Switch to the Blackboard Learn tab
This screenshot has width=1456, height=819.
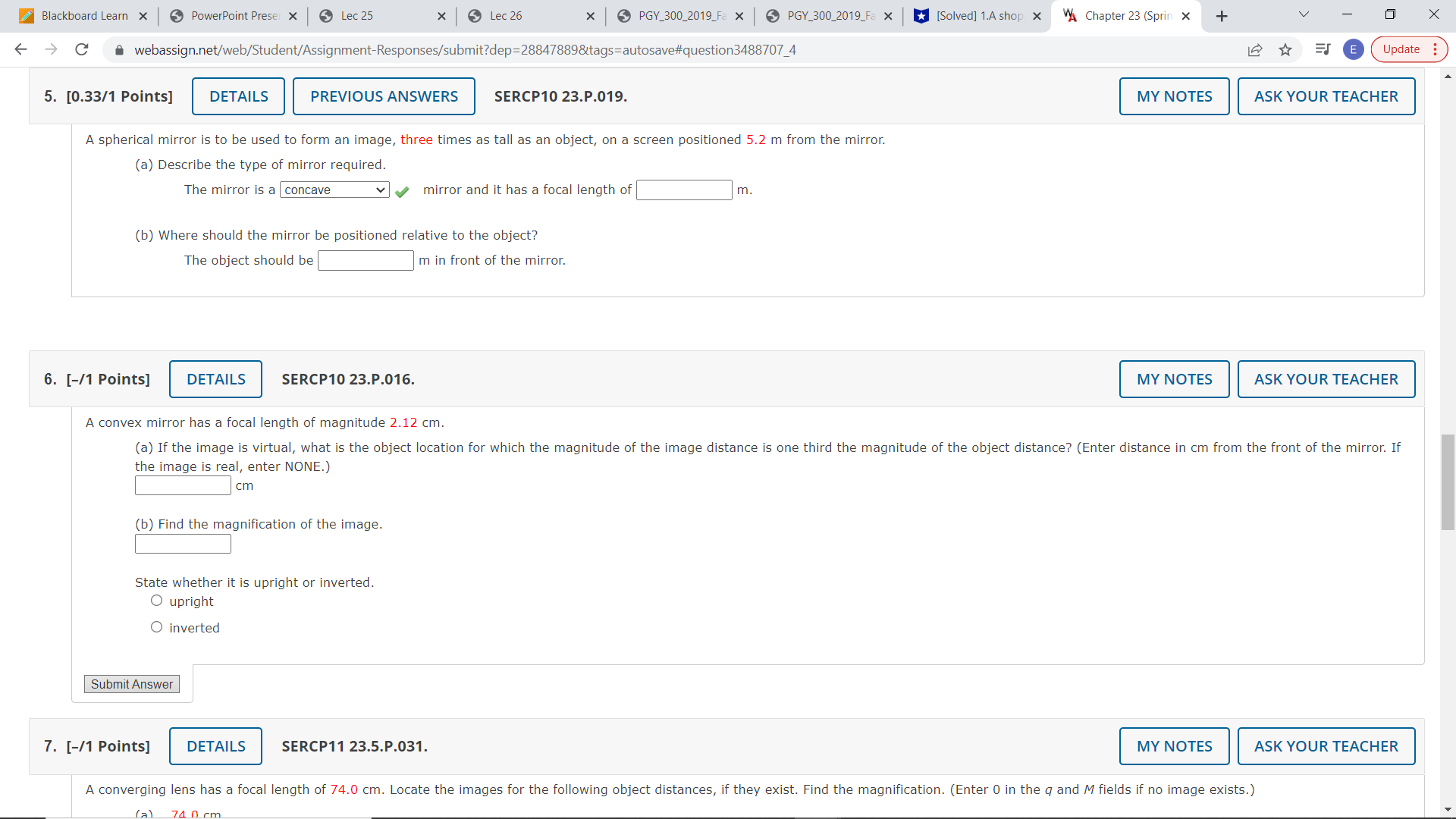[83, 16]
